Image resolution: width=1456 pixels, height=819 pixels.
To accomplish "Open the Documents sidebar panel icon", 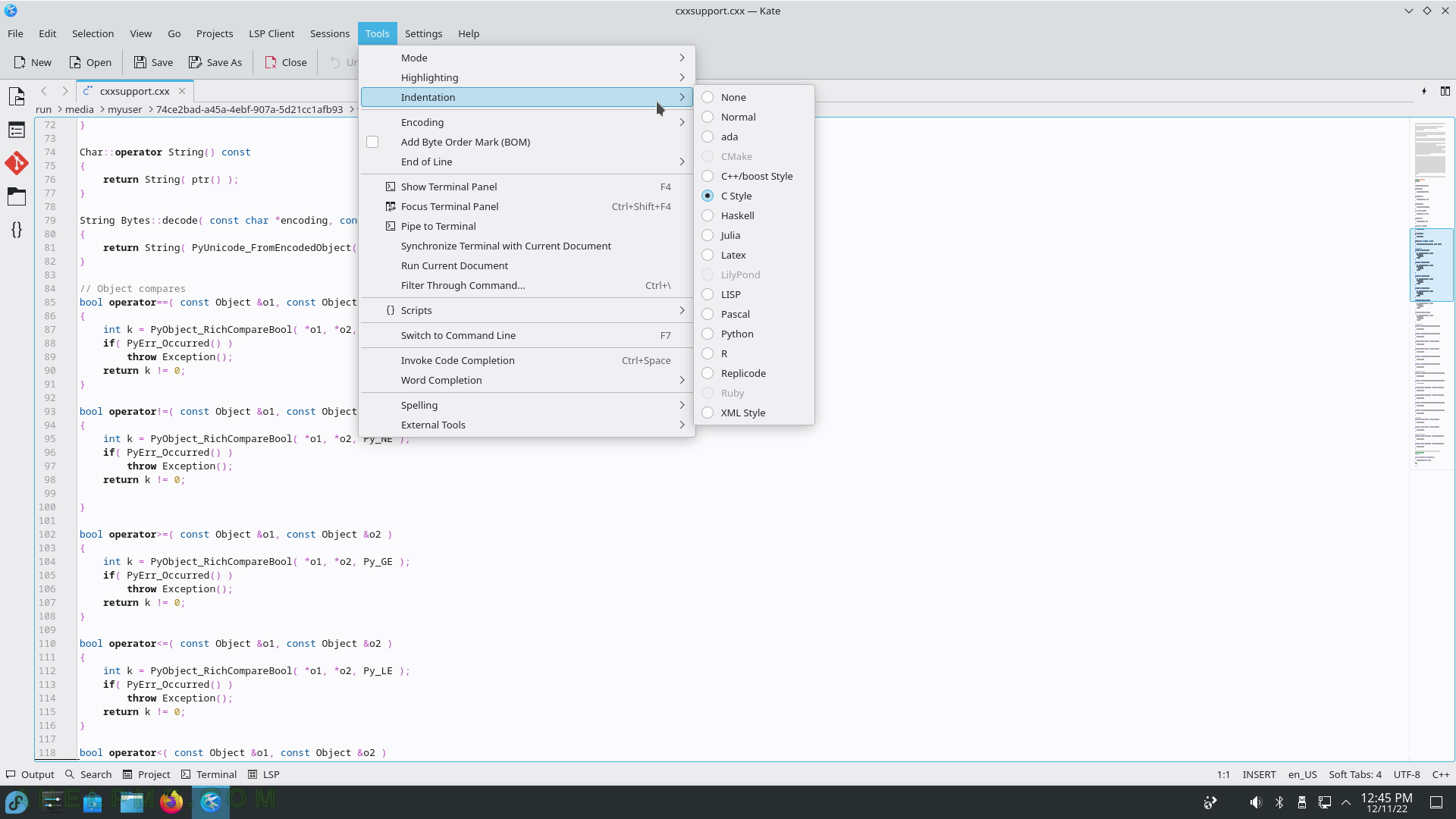I will [x=17, y=96].
